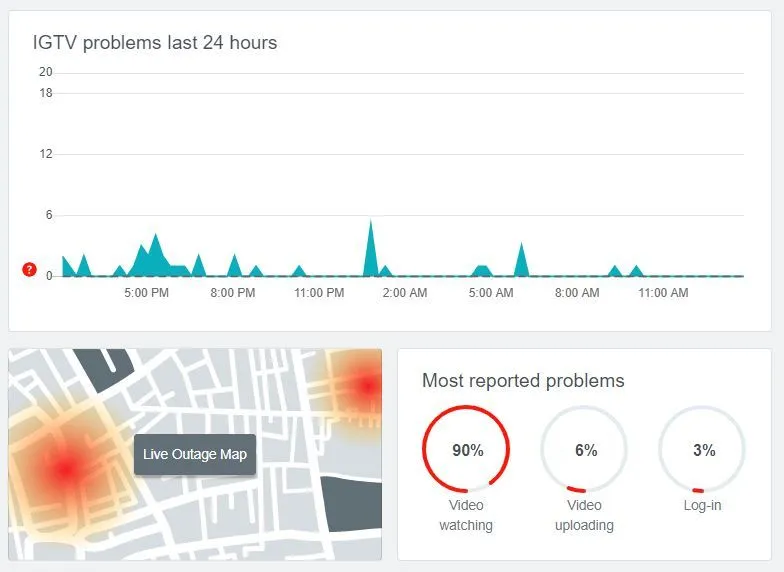Click the 11:00 AM axis label
Image resolution: width=784 pixels, height=572 pixels.
pyautogui.click(x=663, y=293)
